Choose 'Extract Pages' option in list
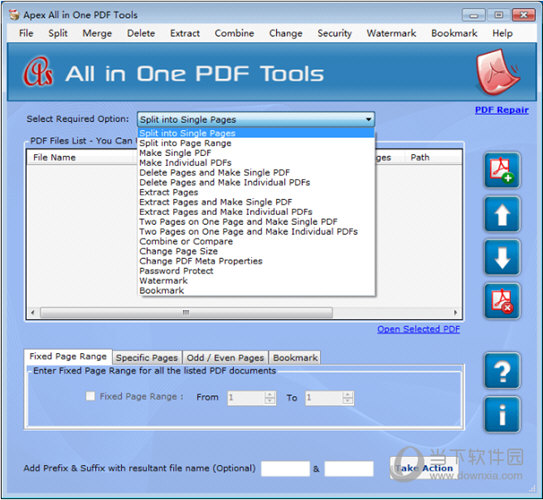 click(x=256, y=192)
